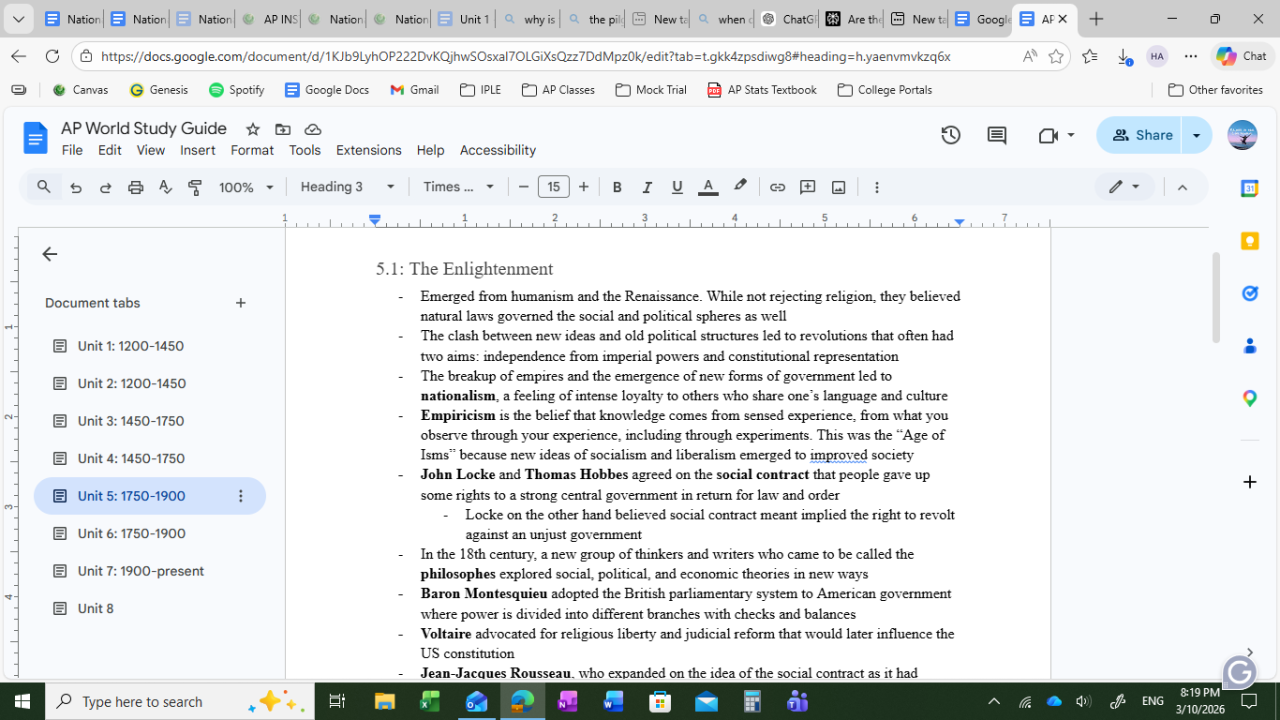This screenshot has width=1280, height=720.
Task: Open the Spotify bookmark
Action: (237, 90)
